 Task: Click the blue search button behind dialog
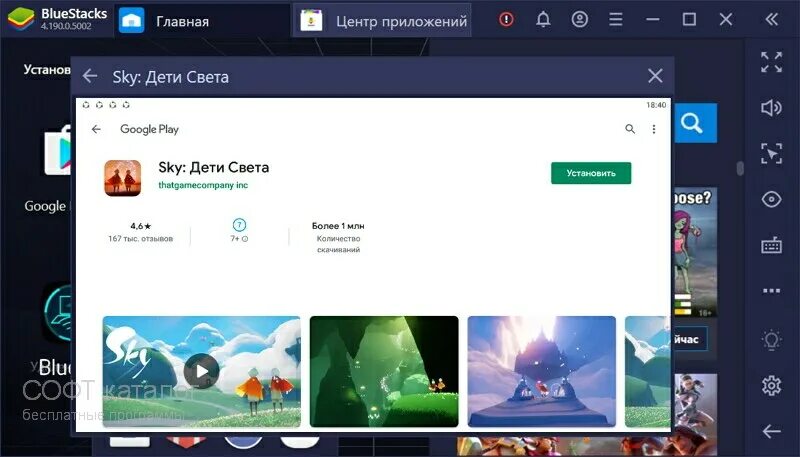tap(693, 123)
